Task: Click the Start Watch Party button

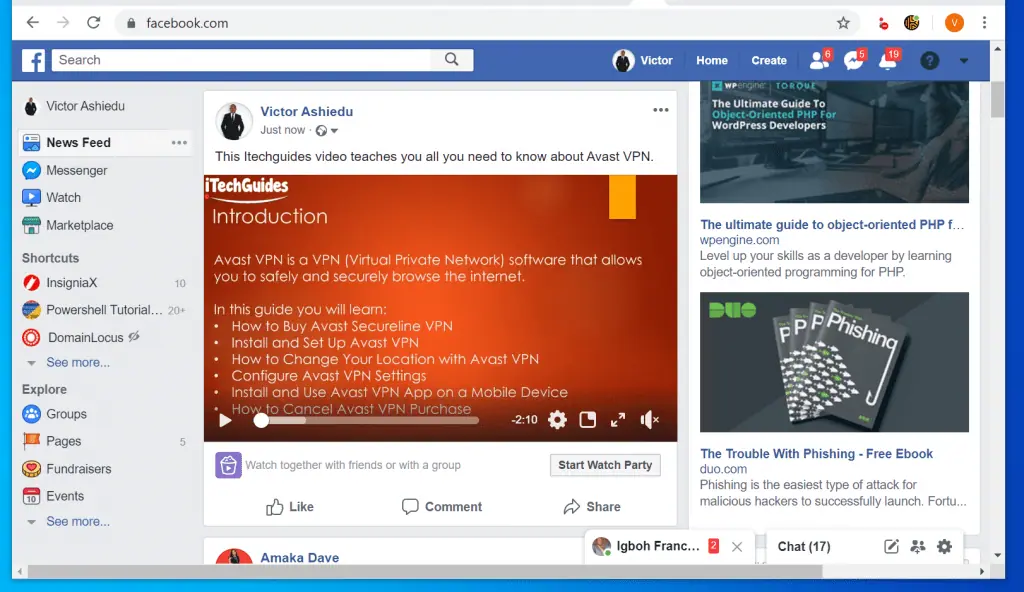Action: coord(605,464)
